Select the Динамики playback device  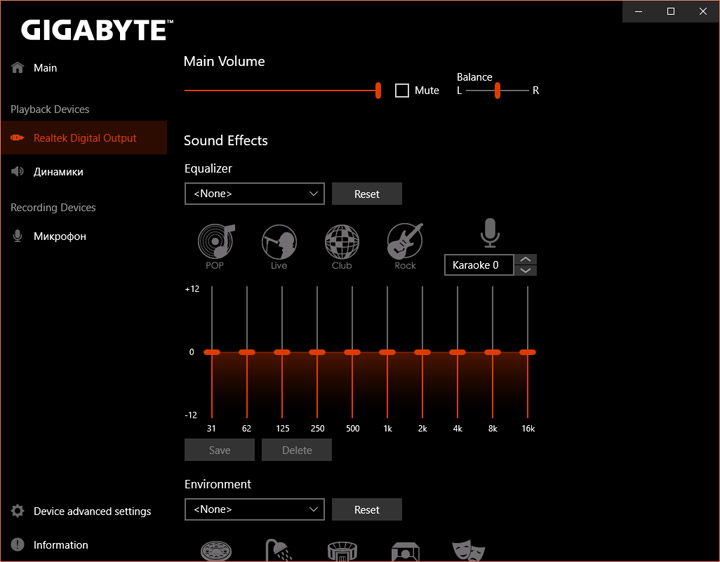[x=84, y=171]
